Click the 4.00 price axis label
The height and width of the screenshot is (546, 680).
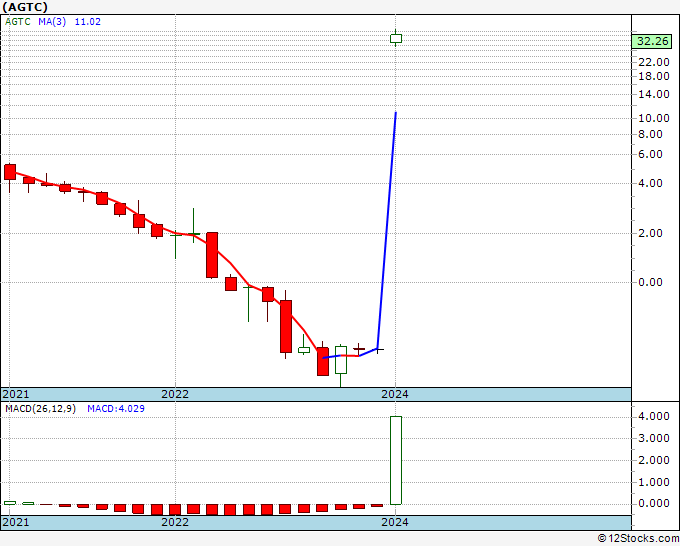click(651, 183)
